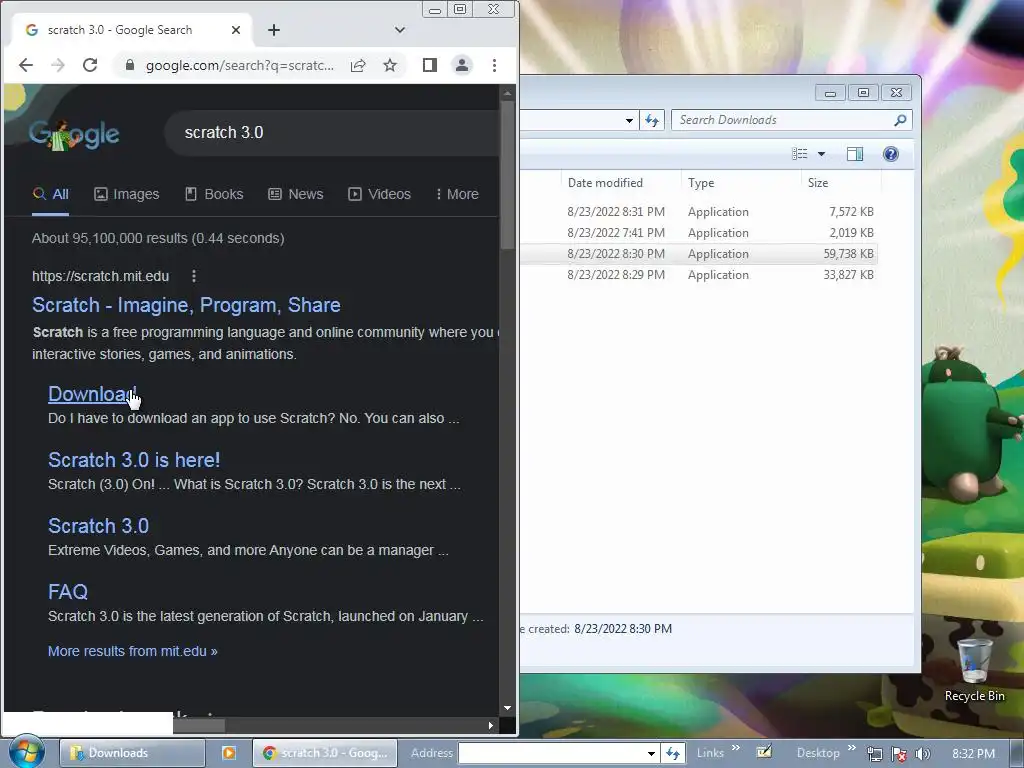The height and width of the screenshot is (768, 1024).
Task: Open the Windows Start orb
Action: [27, 752]
